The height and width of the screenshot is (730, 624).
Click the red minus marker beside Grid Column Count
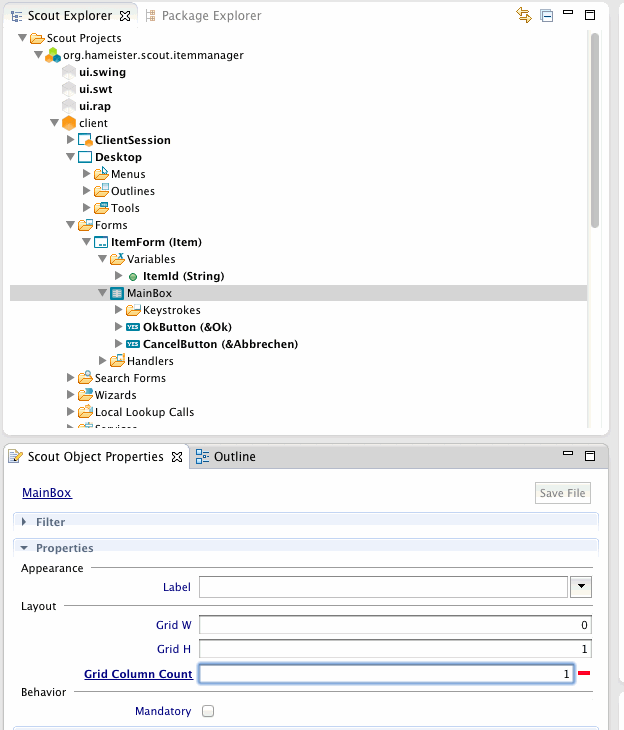[x=583, y=673]
